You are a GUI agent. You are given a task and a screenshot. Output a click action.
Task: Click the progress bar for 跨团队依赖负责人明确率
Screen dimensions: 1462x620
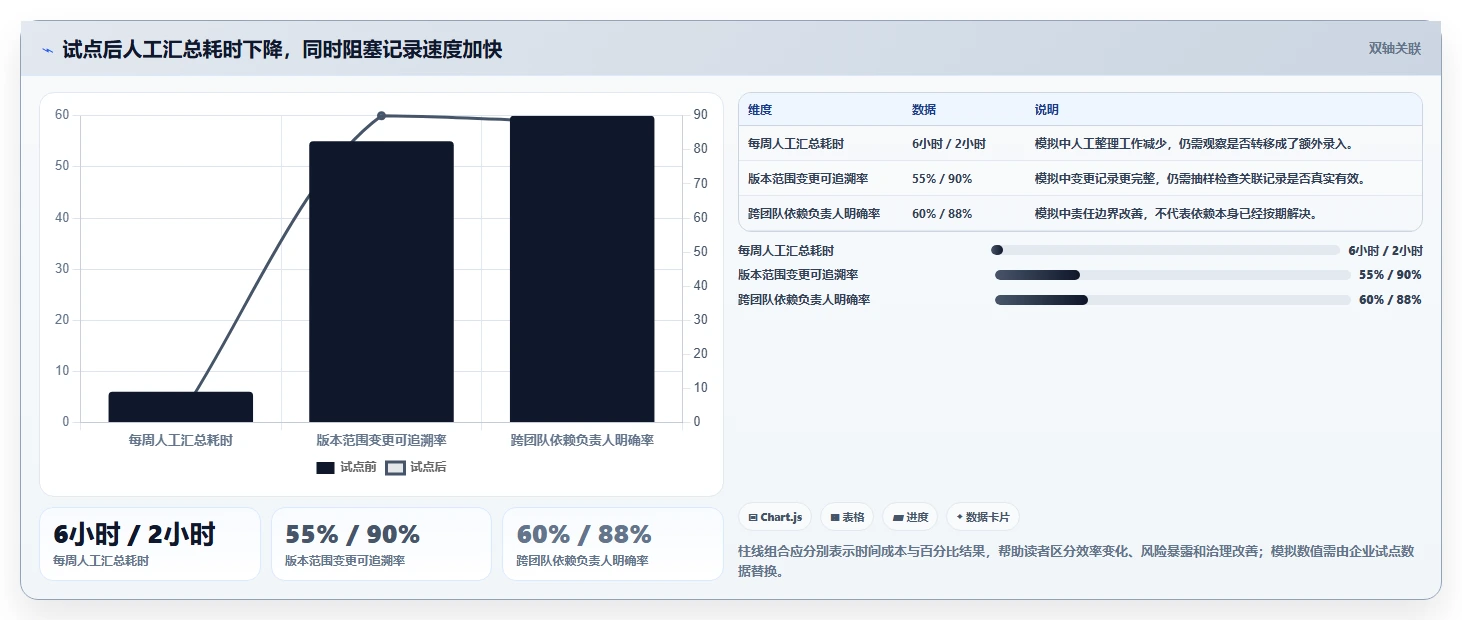click(x=1173, y=300)
